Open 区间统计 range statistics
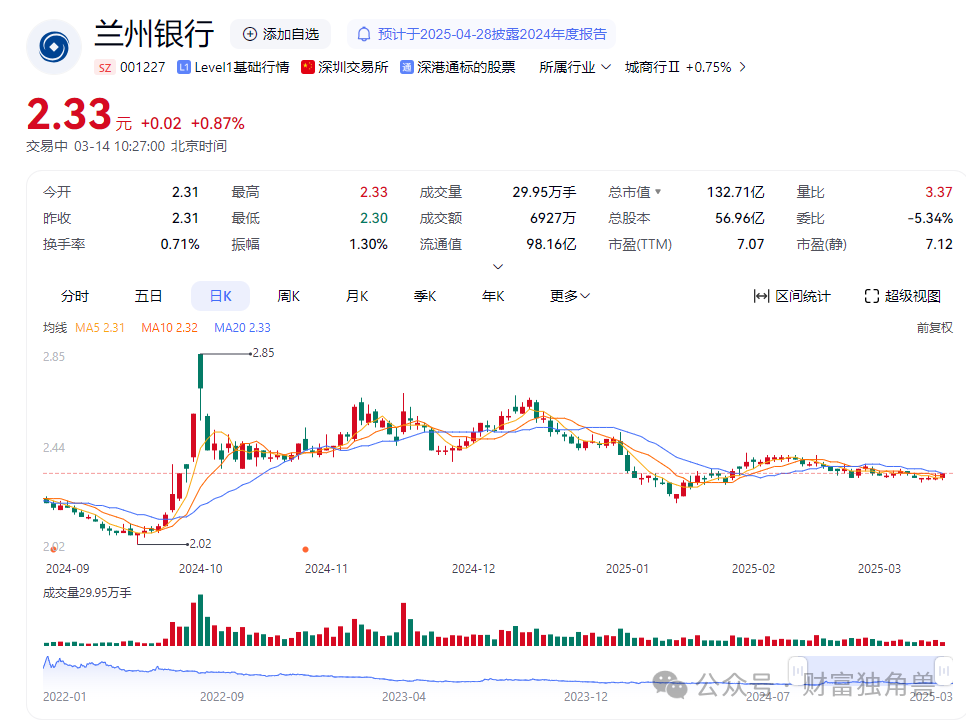The height and width of the screenshot is (723, 966). (x=792, y=296)
